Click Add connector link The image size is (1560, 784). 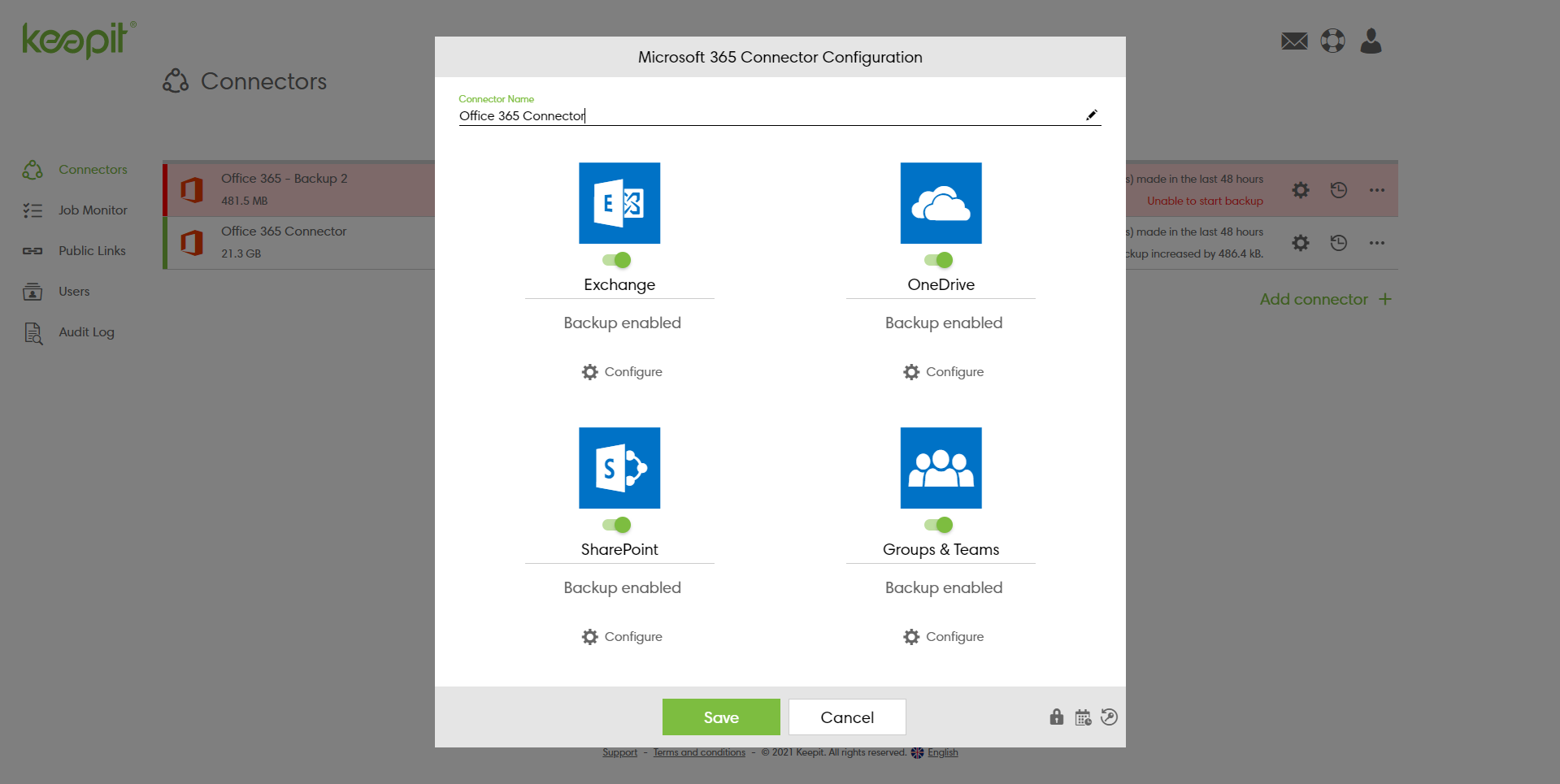pyautogui.click(x=1326, y=299)
